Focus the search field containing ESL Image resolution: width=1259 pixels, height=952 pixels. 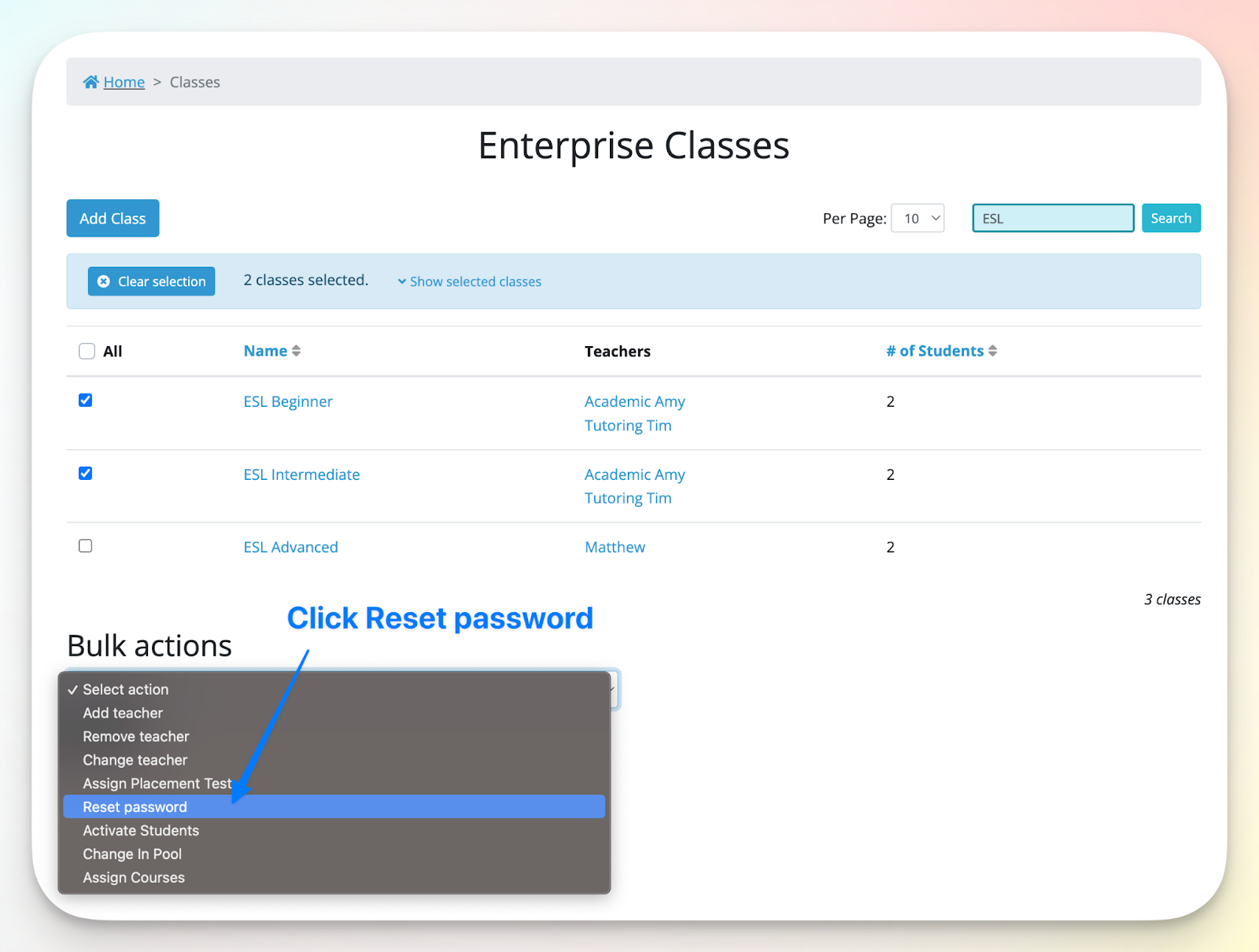pos(1053,218)
